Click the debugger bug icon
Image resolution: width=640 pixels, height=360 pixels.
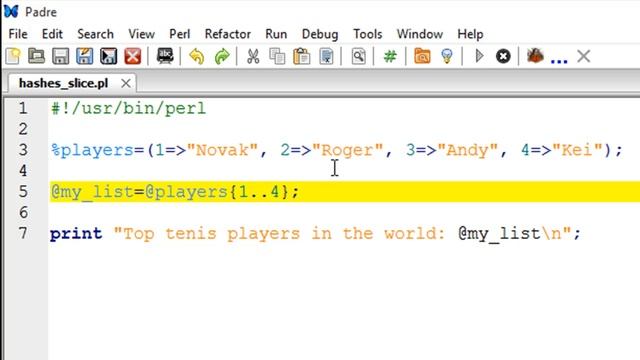(x=535, y=56)
